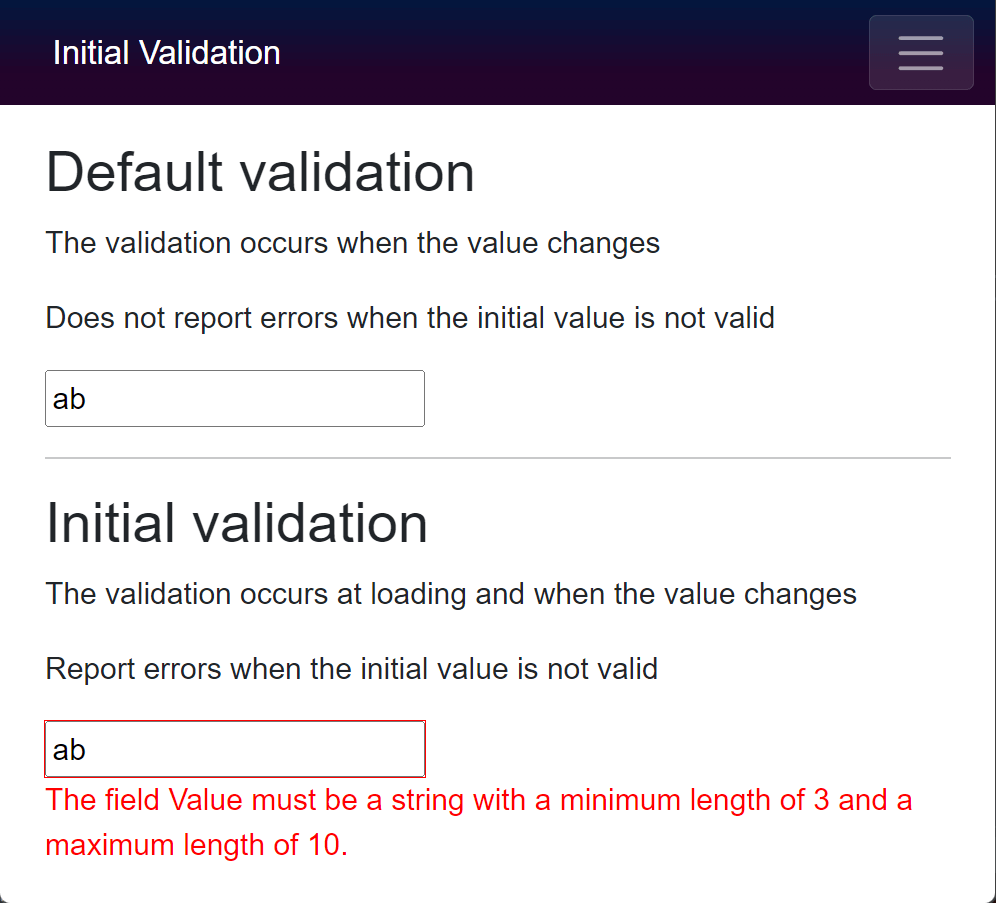Click the horizontal divider between the sections

click(x=498, y=458)
